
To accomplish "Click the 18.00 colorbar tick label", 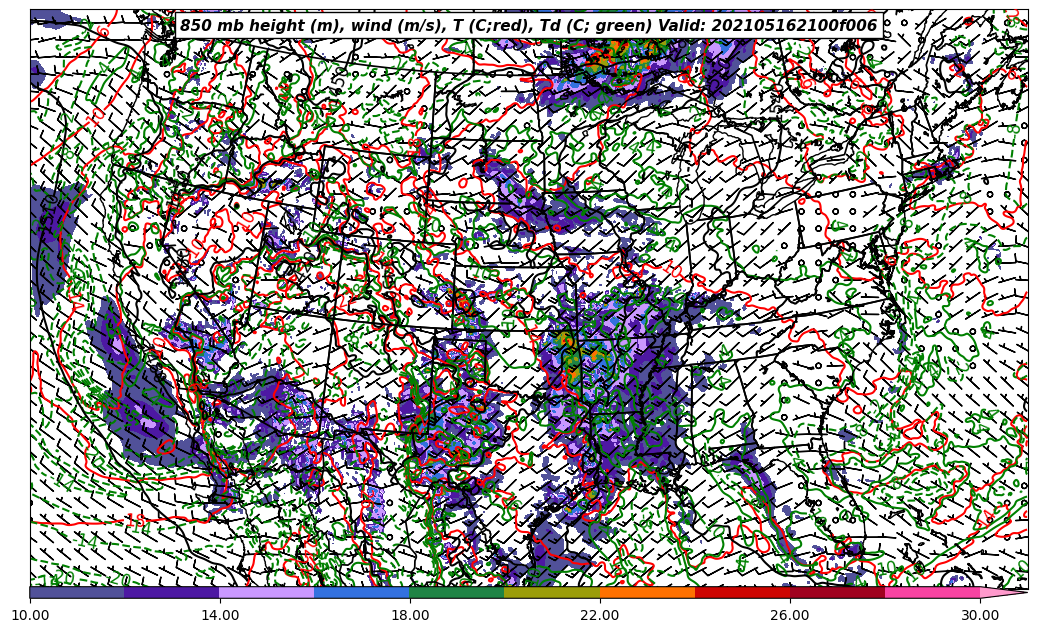I will 410,615.
